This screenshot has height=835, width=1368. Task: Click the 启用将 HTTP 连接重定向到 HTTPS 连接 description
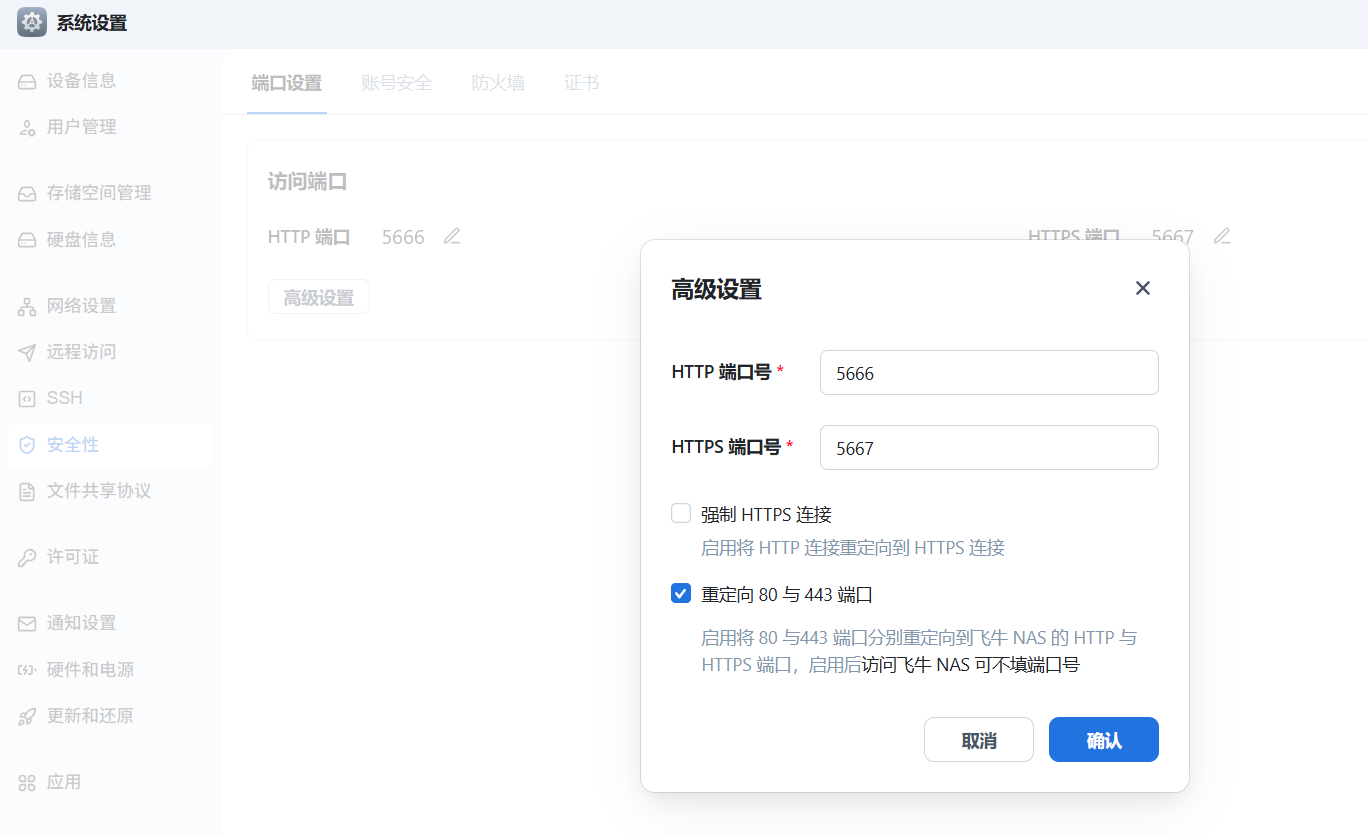tap(853, 548)
